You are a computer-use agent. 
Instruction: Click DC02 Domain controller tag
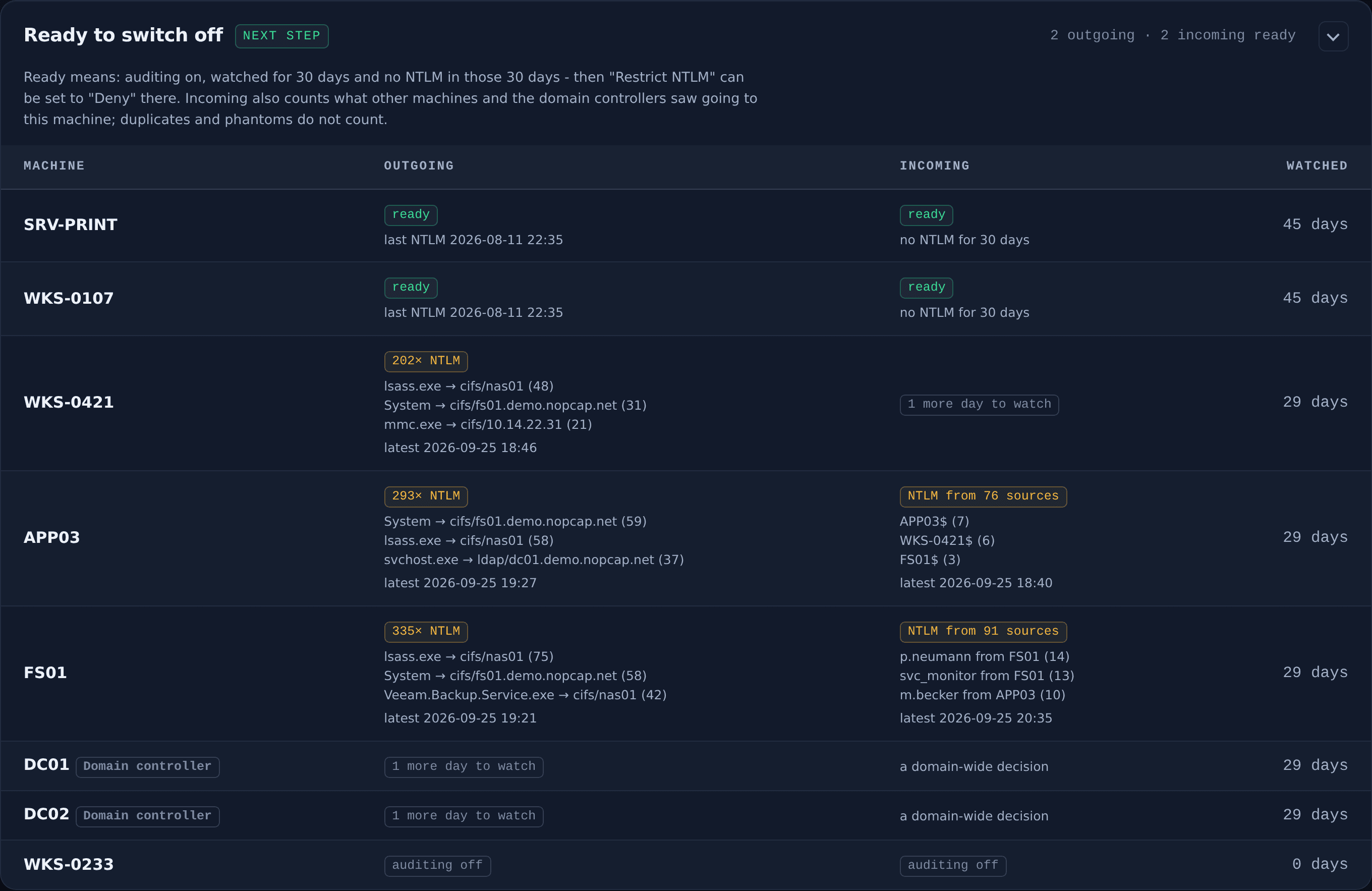pyautogui.click(x=148, y=817)
